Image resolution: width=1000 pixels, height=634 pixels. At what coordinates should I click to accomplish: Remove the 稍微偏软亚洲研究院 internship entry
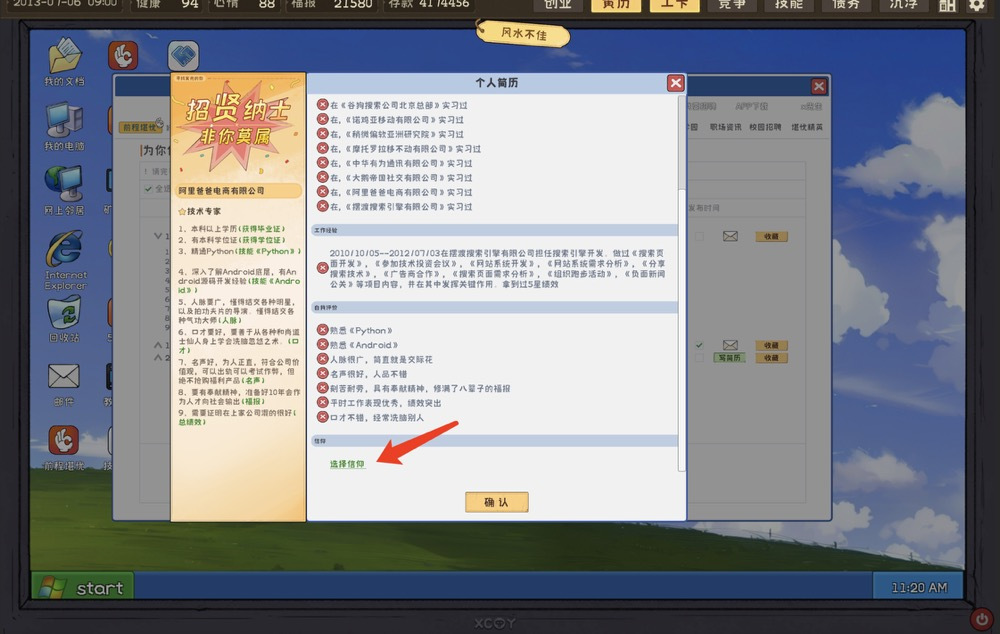(x=323, y=134)
